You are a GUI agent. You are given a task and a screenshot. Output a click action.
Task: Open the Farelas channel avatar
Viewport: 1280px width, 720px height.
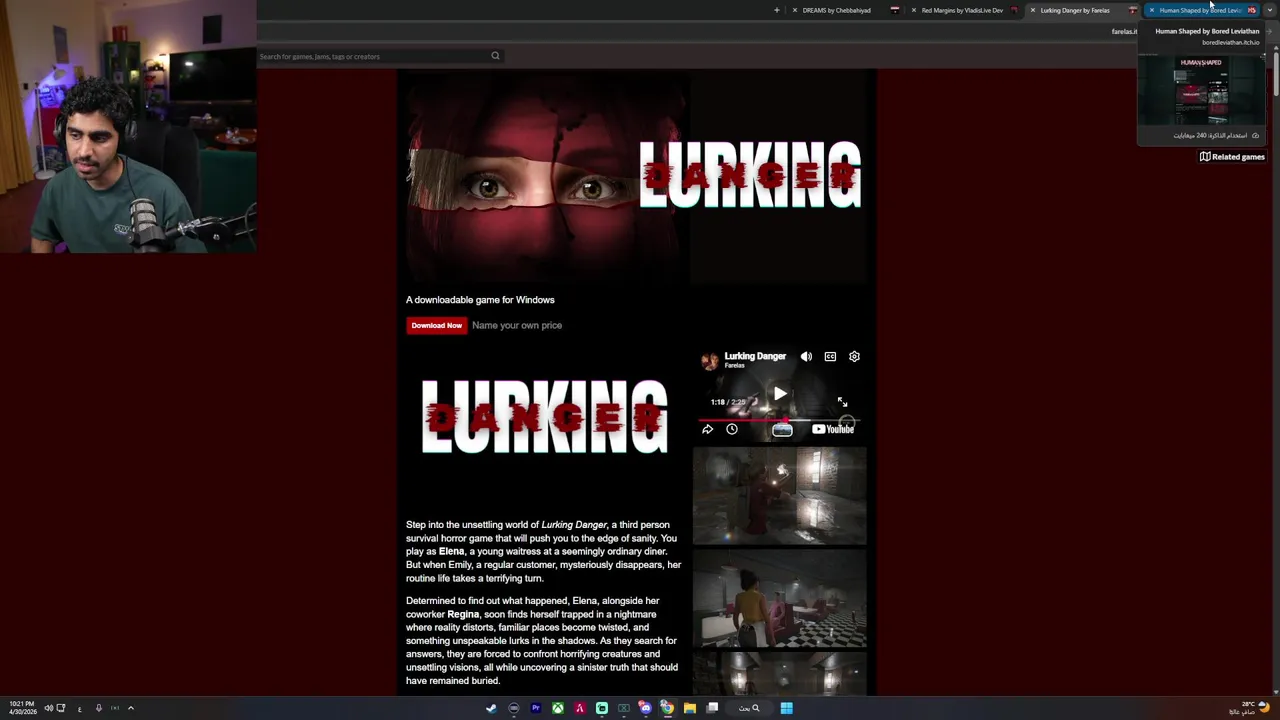[x=710, y=361]
